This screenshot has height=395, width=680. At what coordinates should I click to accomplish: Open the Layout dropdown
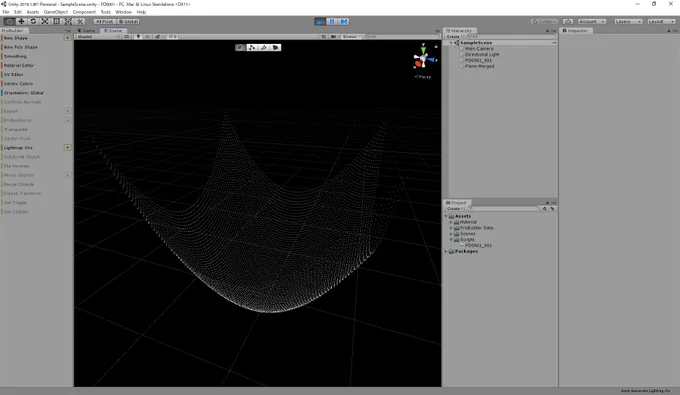pos(661,21)
